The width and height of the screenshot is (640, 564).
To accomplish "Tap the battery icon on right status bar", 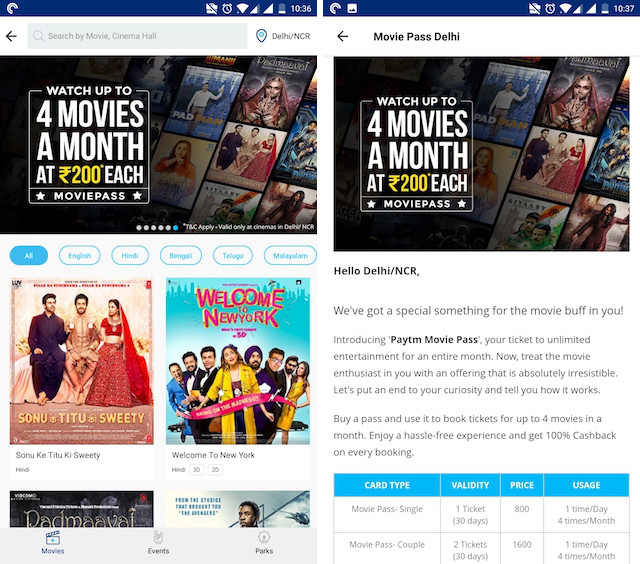I will pyautogui.click(x=605, y=8).
